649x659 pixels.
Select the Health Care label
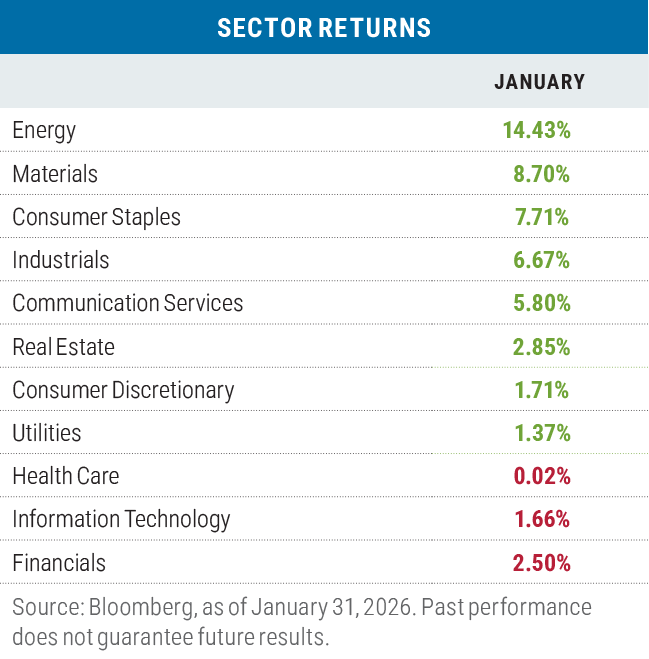pyautogui.click(x=65, y=476)
